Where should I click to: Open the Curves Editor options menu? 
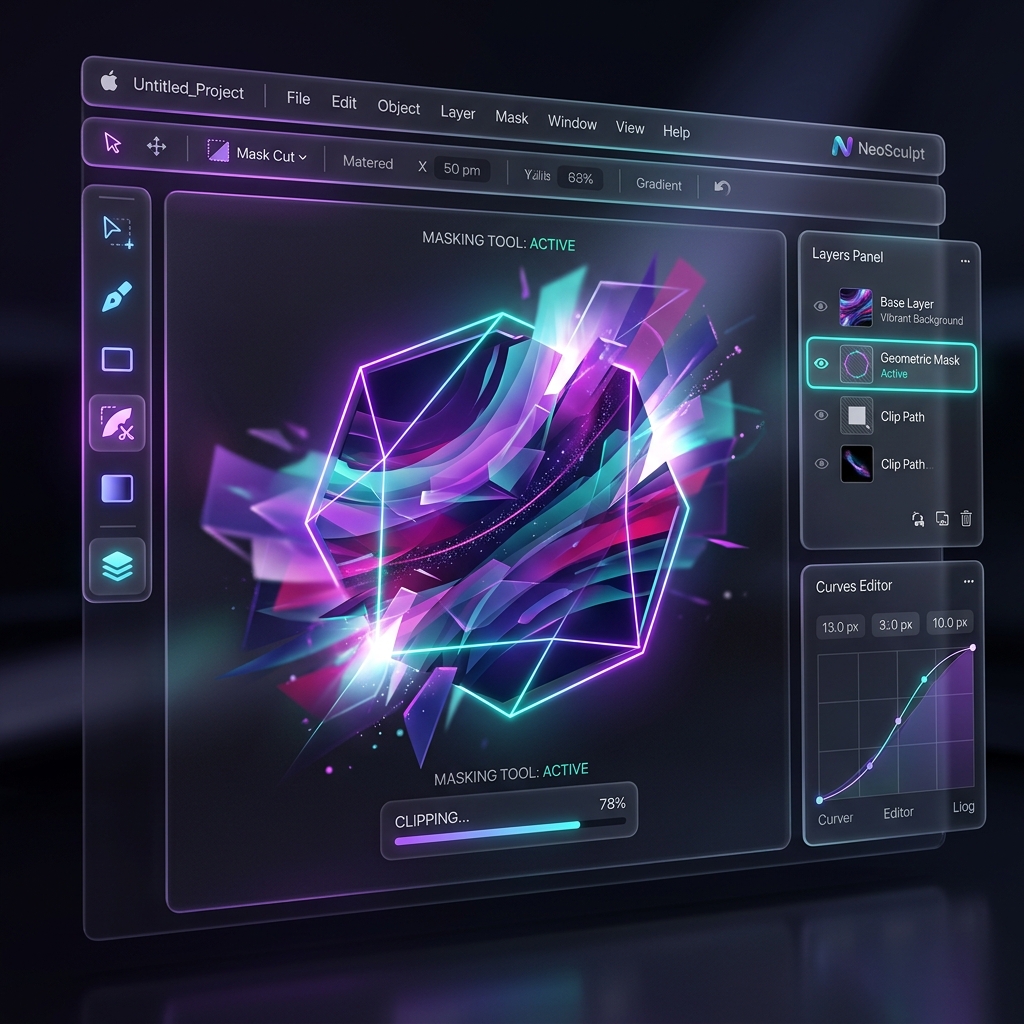[x=967, y=581]
